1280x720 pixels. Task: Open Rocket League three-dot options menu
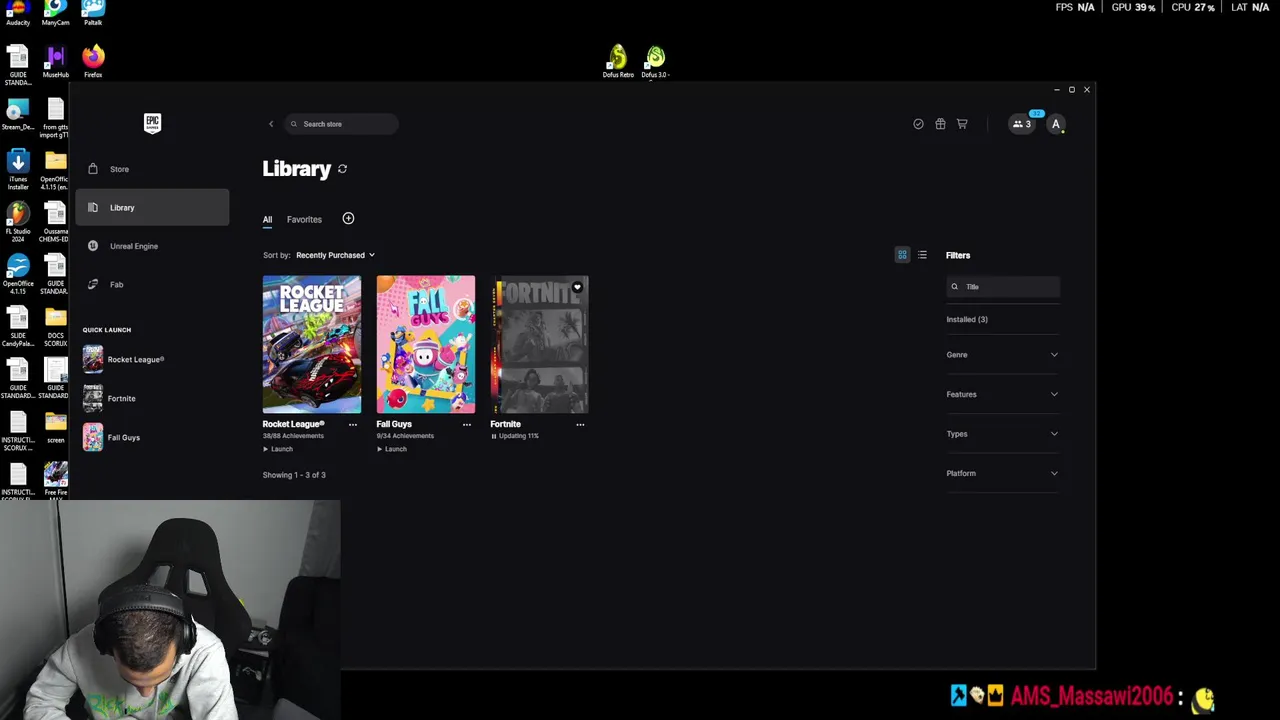click(x=352, y=424)
